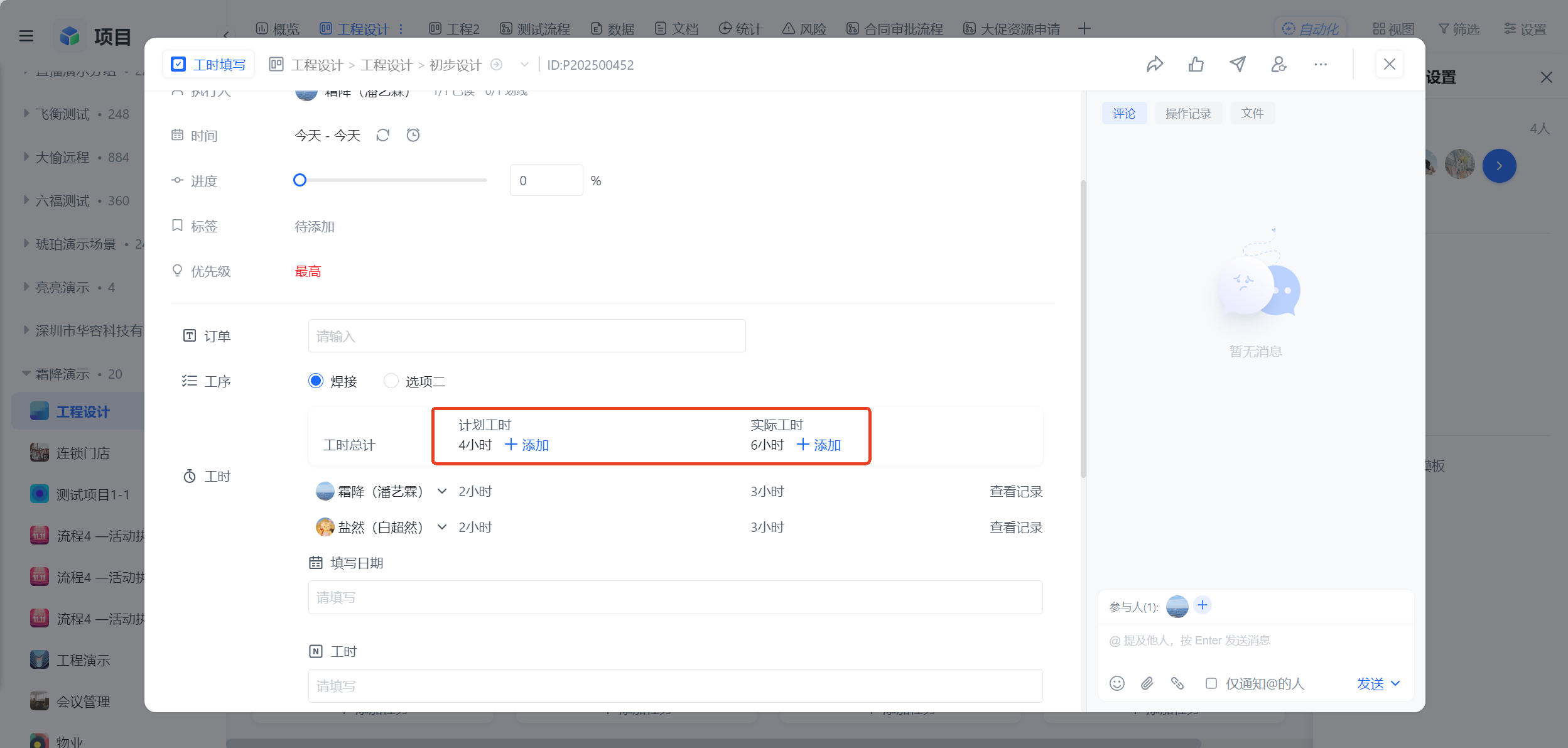The height and width of the screenshot is (748, 1568).
Task: Toggle the 工时填写 completion checkbox
Action: coord(178,64)
